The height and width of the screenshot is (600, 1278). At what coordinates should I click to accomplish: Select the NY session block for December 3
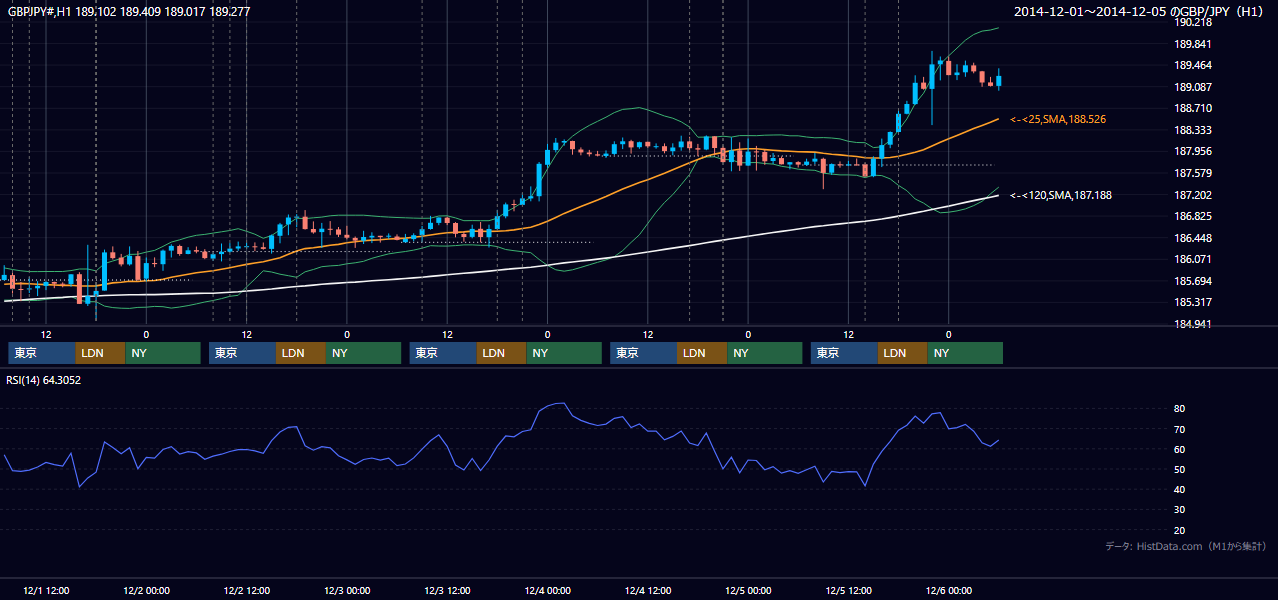tap(564, 353)
